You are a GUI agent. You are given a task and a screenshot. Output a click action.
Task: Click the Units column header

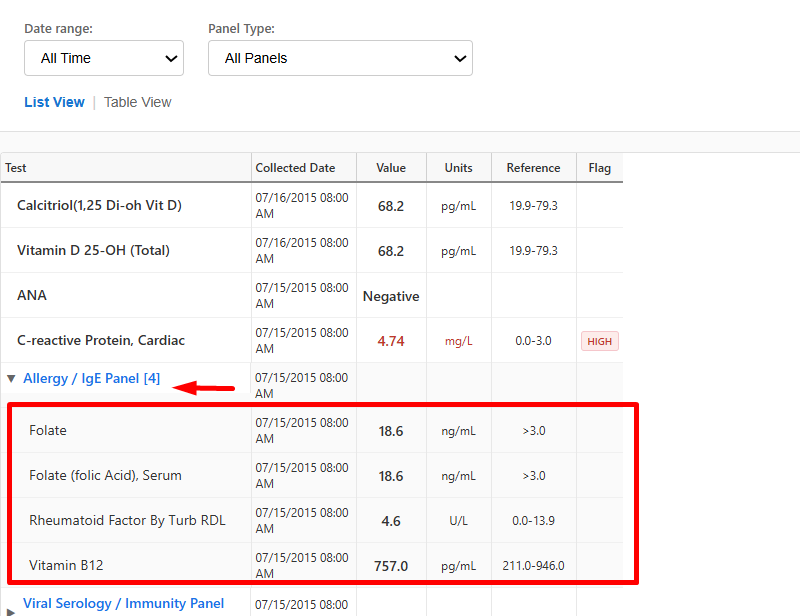pyautogui.click(x=458, y=168)
